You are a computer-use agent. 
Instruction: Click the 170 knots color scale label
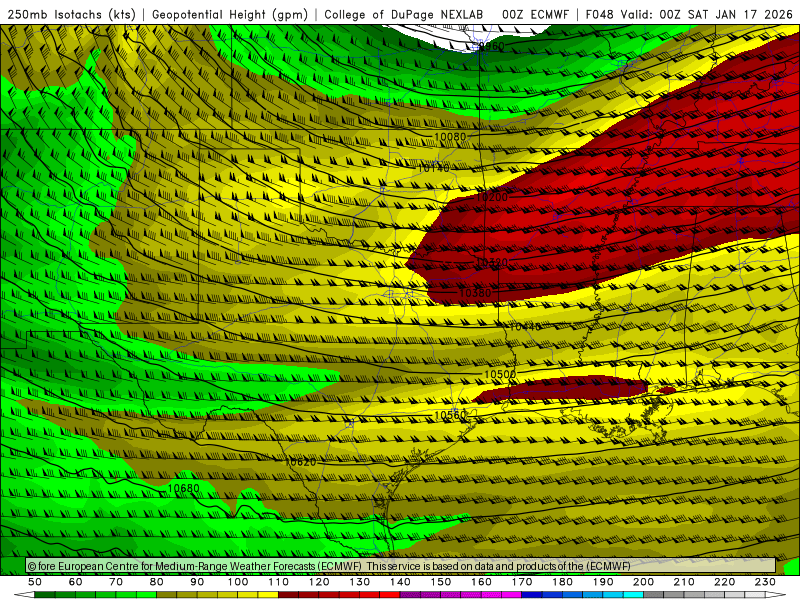click(x=522, y=582)
